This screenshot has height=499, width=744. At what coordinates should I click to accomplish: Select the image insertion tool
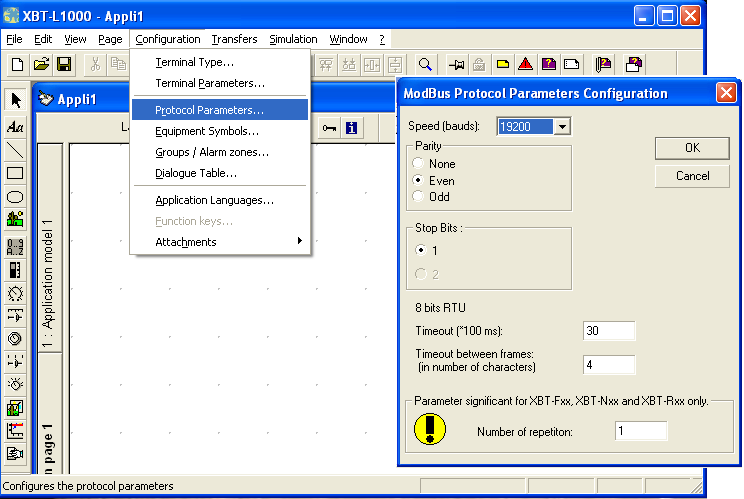[15, 220]
